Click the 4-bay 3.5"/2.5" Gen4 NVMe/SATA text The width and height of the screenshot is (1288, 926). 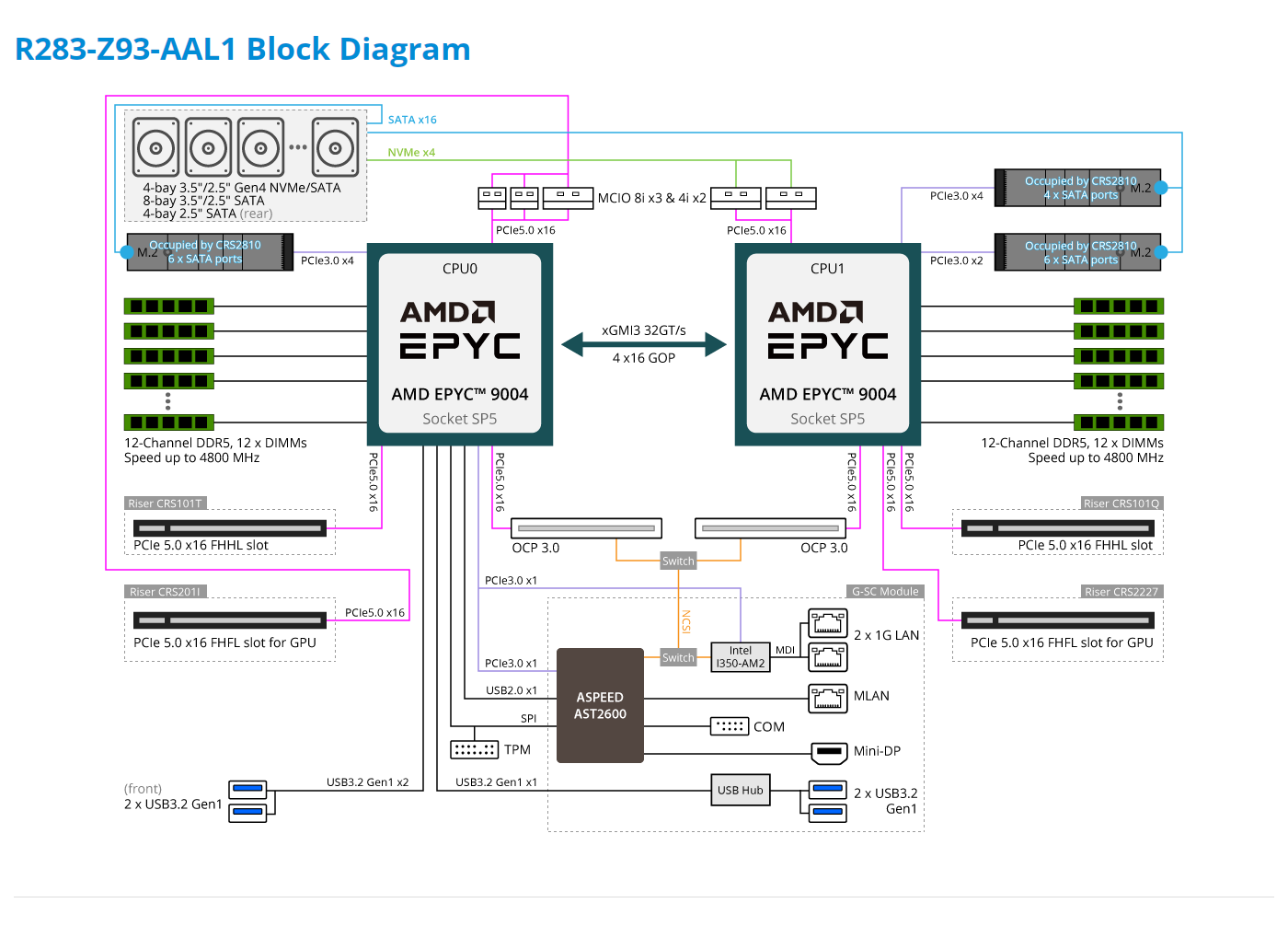pos(242,188)
